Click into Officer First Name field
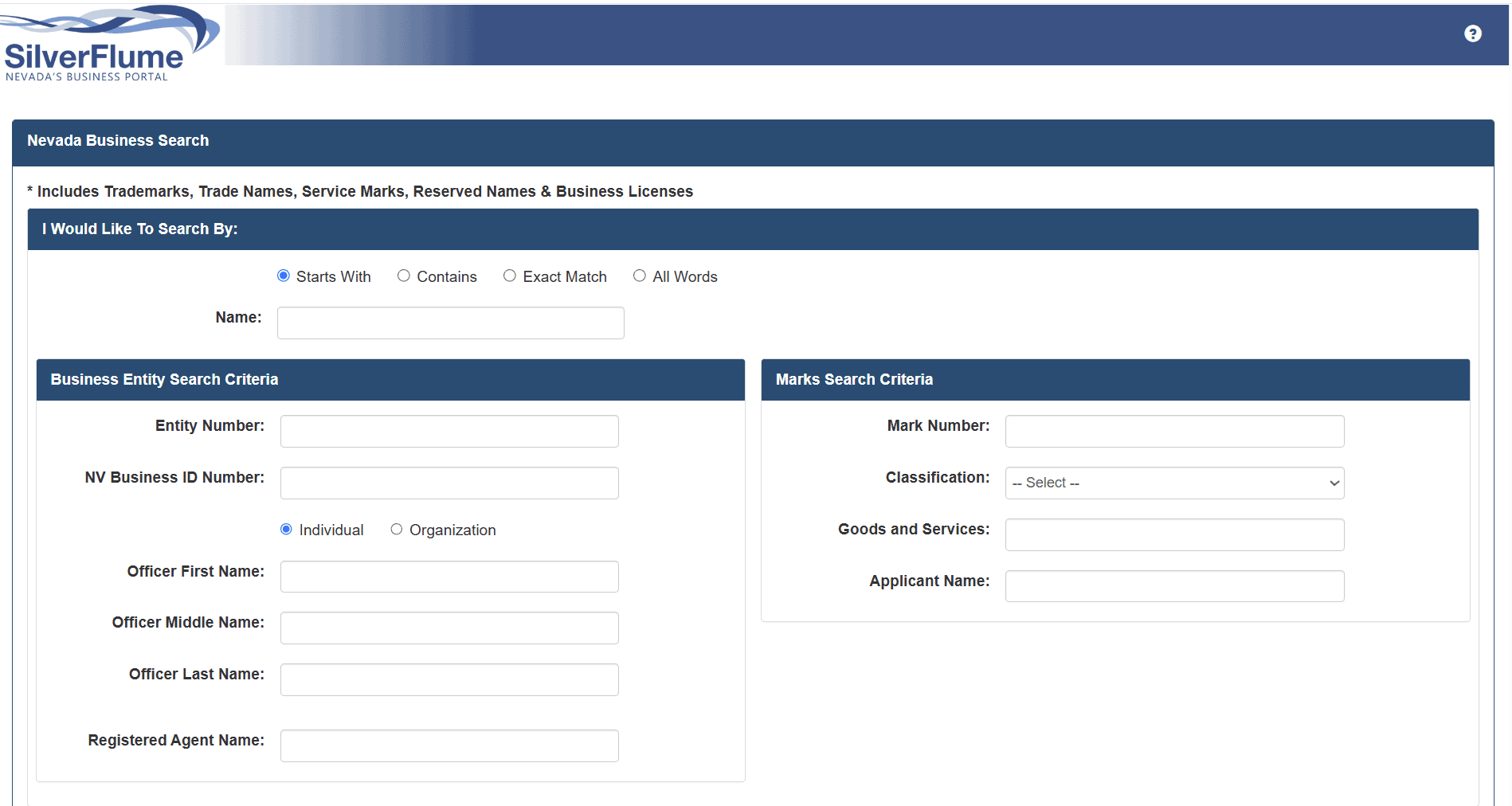Screen dimensions: 1512x806 (x=449, y=577)
